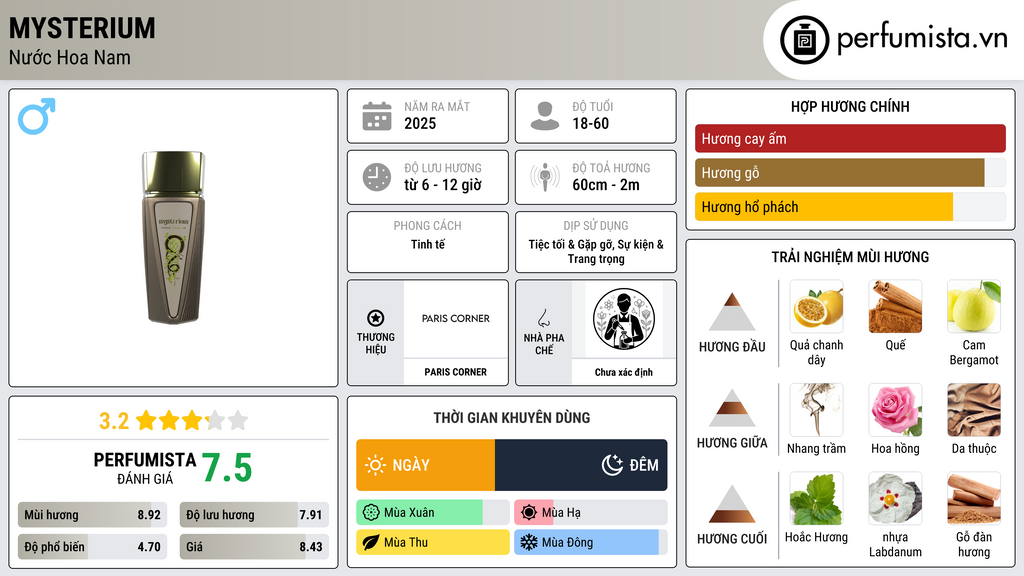
Task: Click the Nước Hoa Nam subtitle
Action: 70,57
